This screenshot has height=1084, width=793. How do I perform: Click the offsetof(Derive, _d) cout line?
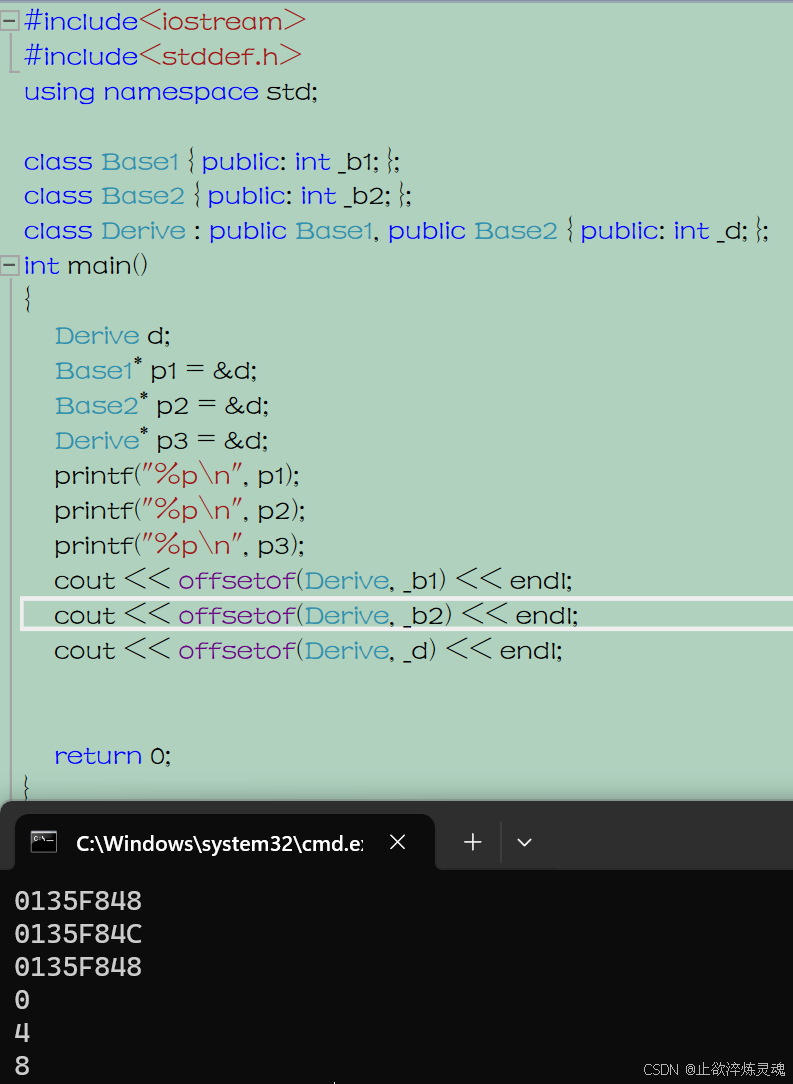click(308, 651)
